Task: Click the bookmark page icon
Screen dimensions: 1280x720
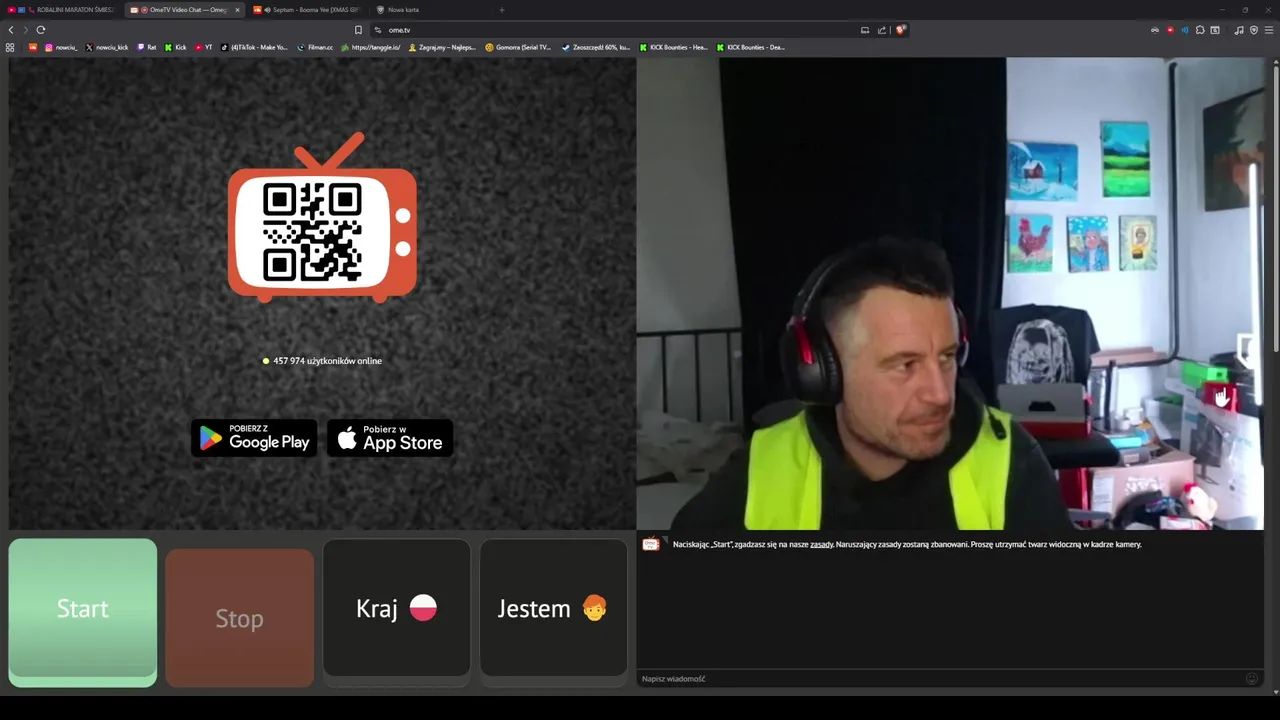Action: coord(358,30)
